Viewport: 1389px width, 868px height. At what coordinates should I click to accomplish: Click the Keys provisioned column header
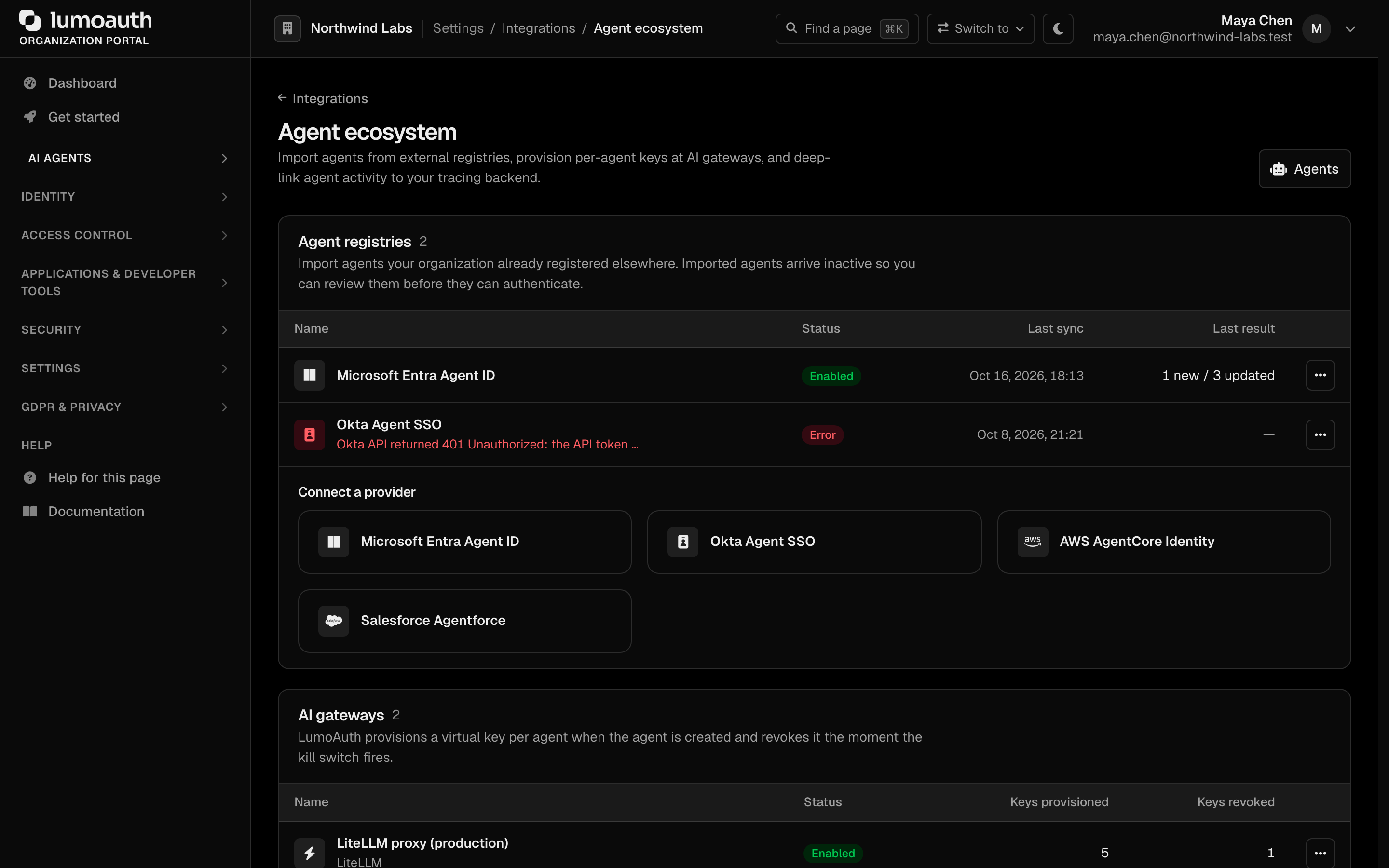(1059, 802)
